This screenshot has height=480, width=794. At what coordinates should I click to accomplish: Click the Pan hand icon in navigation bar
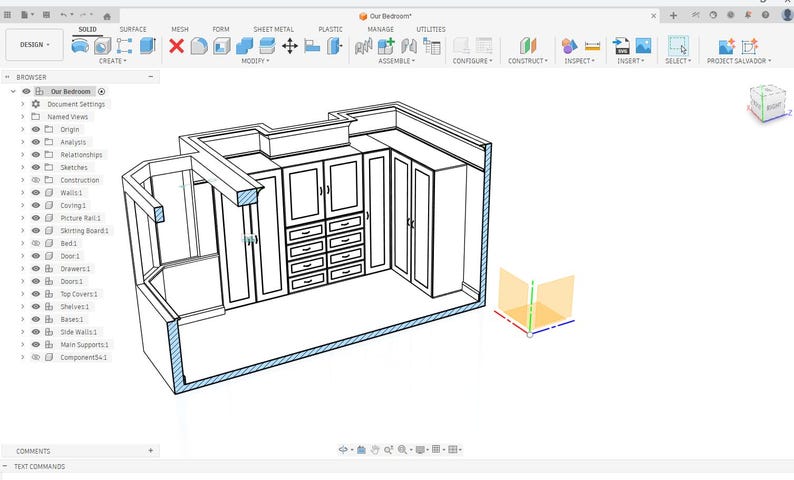[375, 450]
